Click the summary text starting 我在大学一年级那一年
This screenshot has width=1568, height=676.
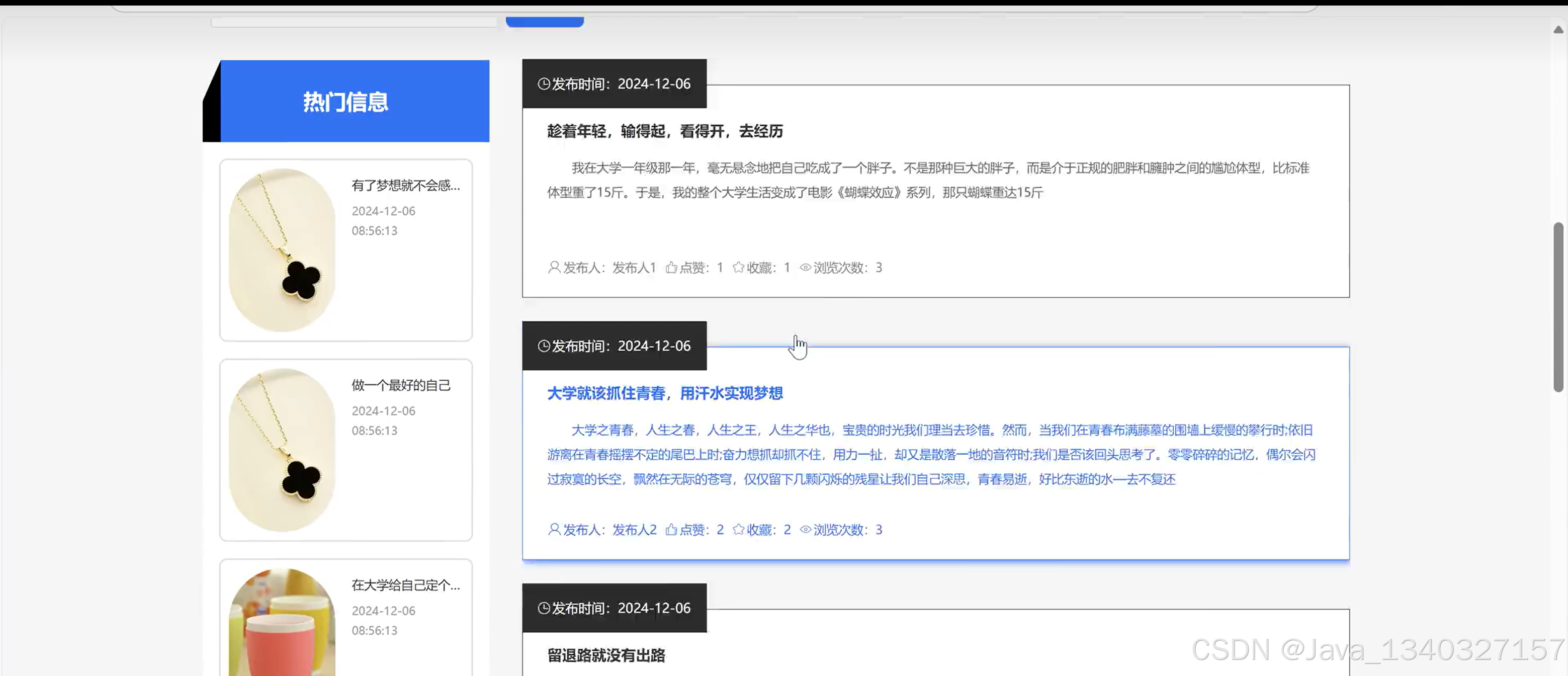pyautogui.click(x=928, y=180)
